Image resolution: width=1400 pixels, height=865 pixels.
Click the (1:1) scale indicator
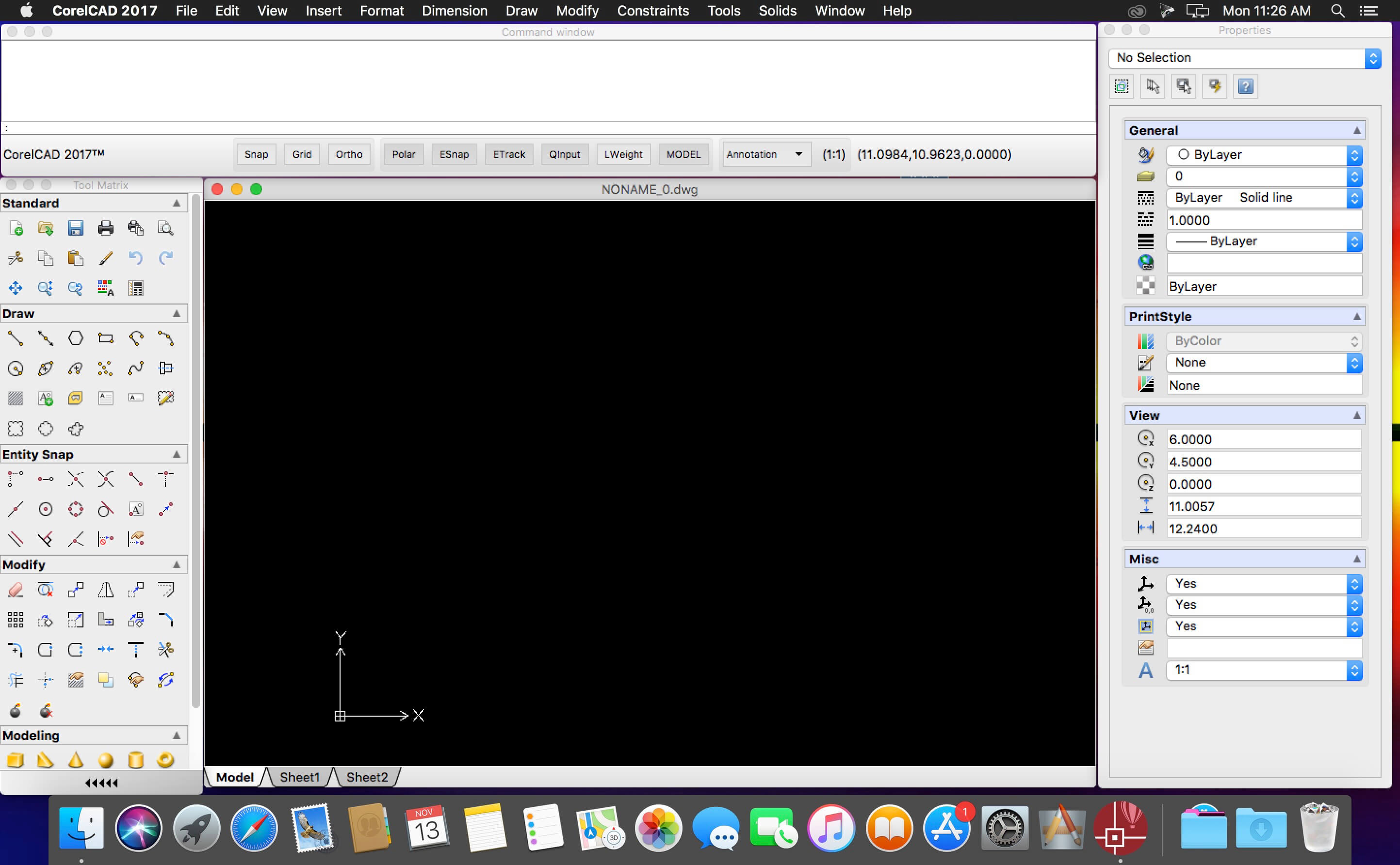click(833, 155)
